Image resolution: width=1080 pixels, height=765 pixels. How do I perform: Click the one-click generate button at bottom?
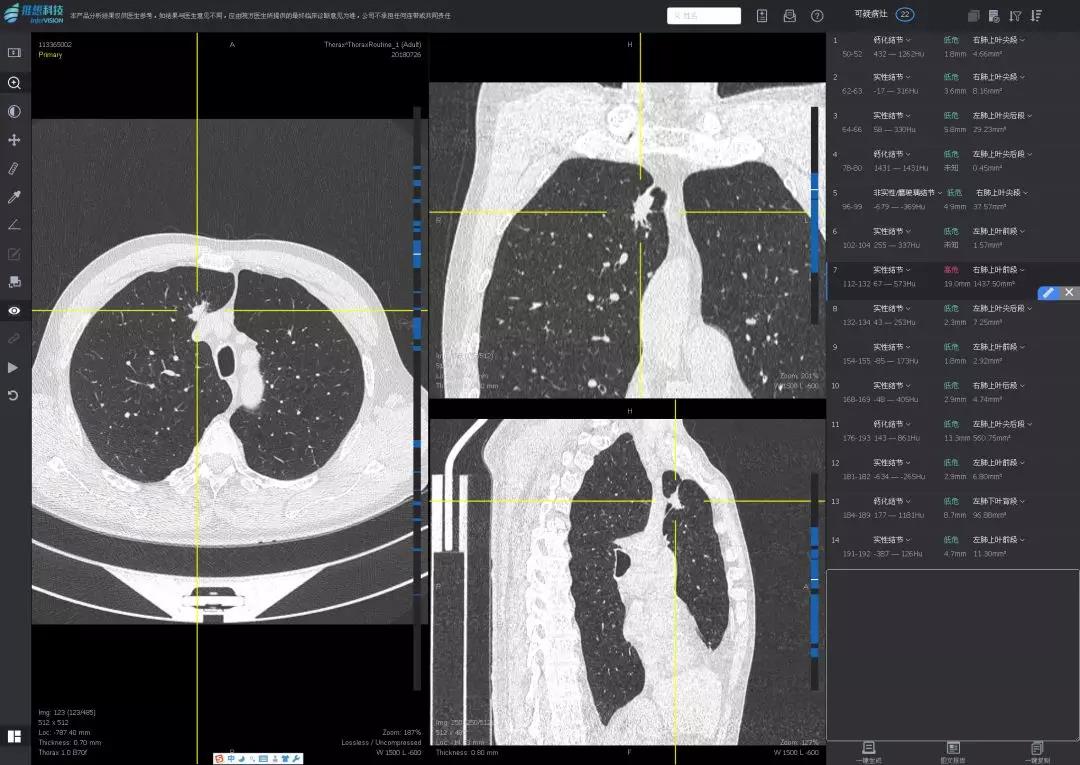[869, 751]
